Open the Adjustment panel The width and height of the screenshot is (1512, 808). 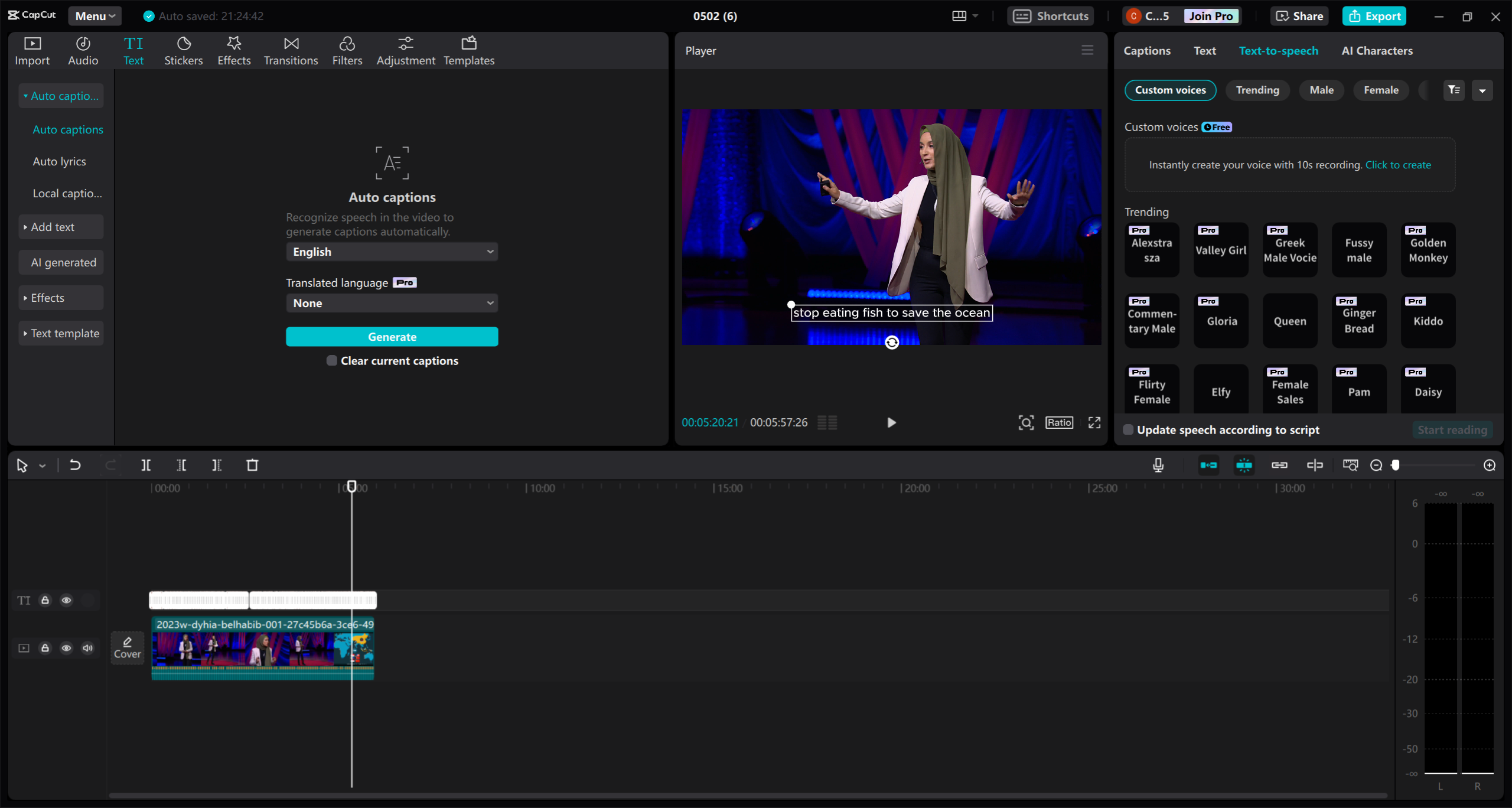(x=405, y=51)
